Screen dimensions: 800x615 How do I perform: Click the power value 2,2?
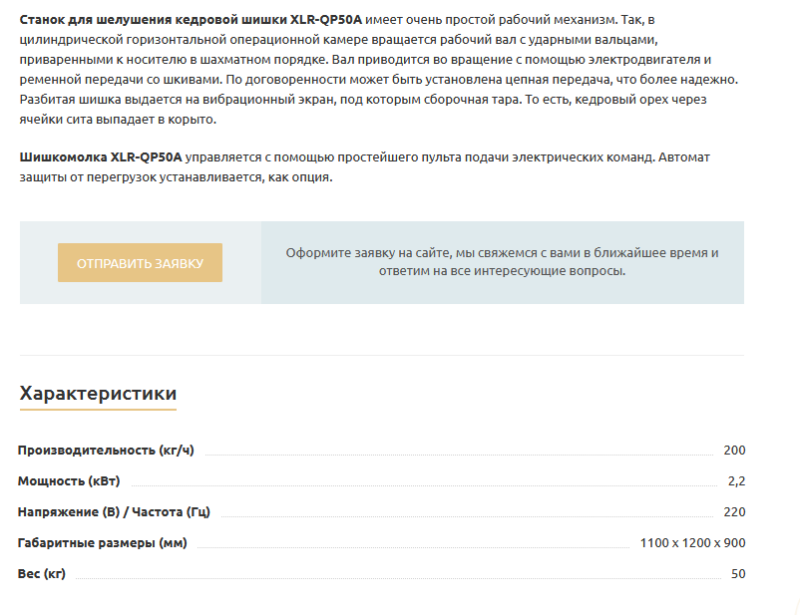pyautogui.click(x=736, y=481)
